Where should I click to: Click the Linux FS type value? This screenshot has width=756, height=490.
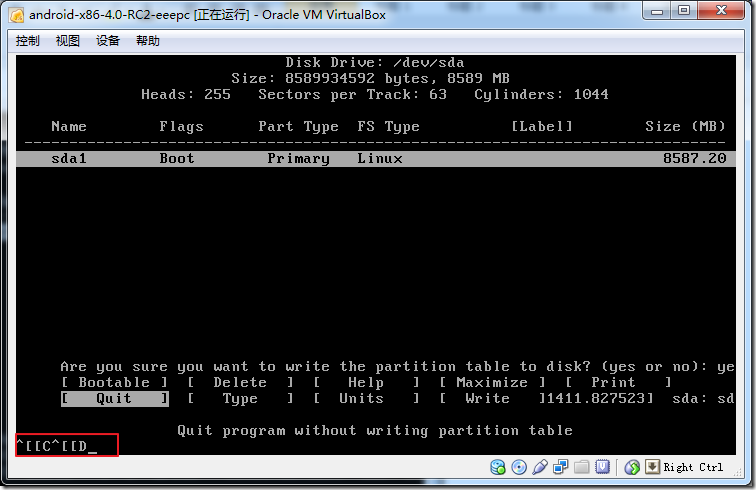pyautogui.click(x=379, y=159)
